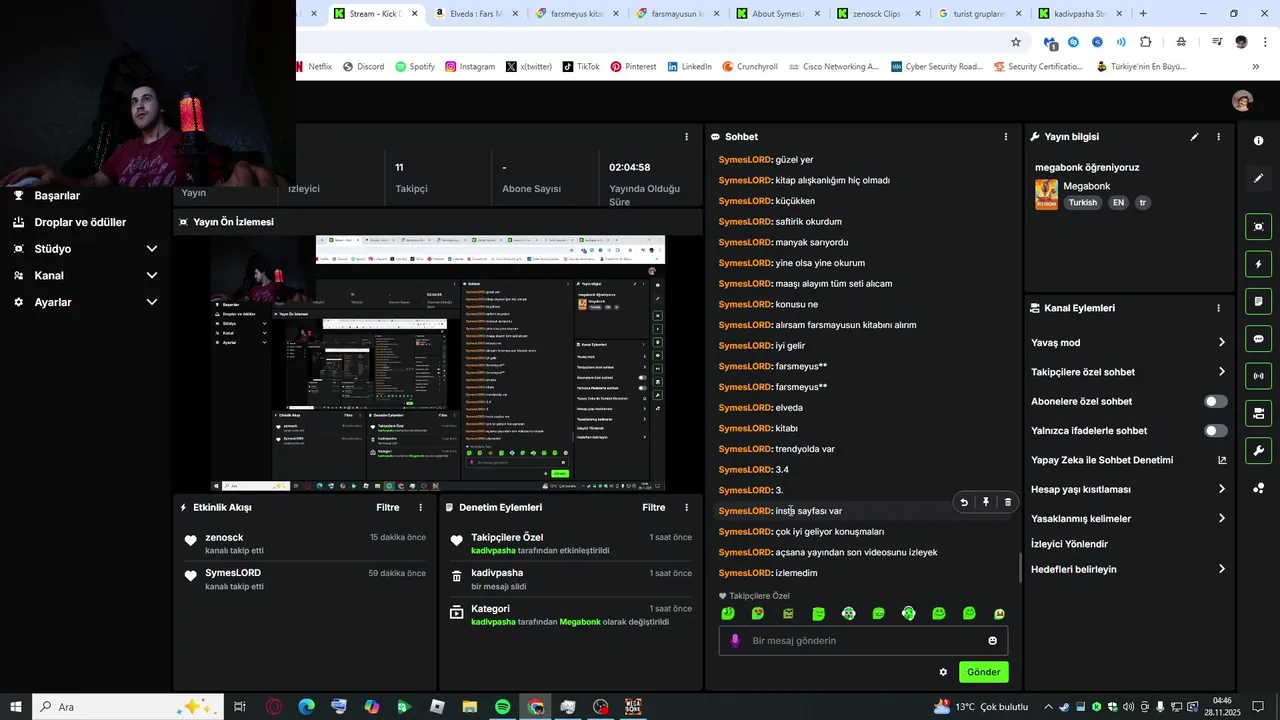The image size is (1280, 720).
Task: Toggle Yalnızca ifadelerle sohbet switch
Action: [1216, 431]
